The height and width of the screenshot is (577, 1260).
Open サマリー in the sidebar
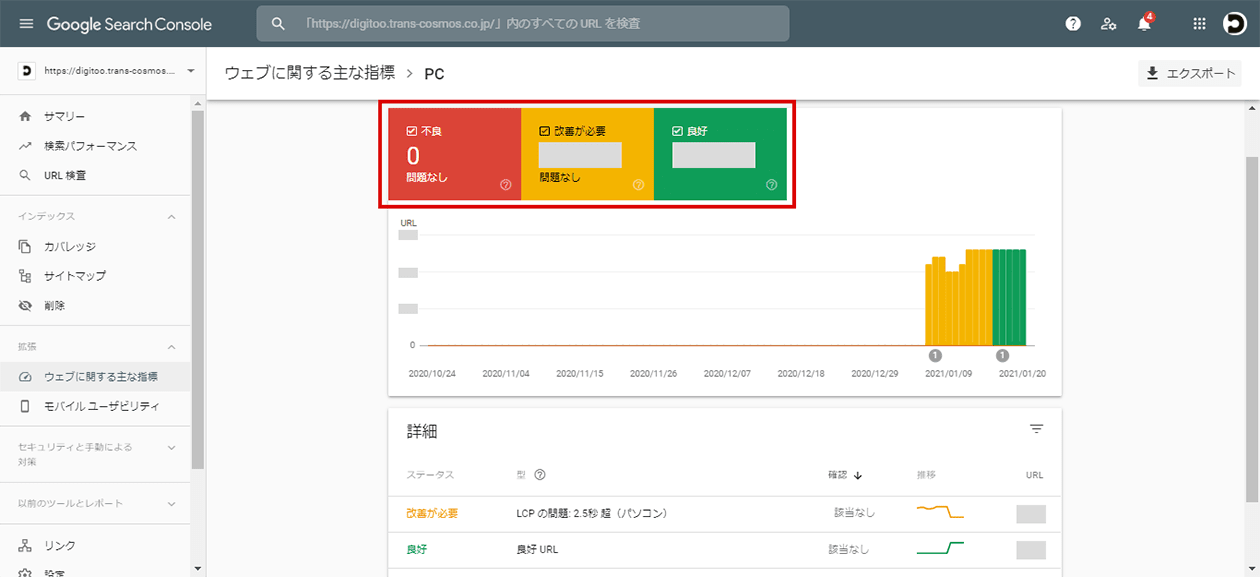(x=95, y=116)
